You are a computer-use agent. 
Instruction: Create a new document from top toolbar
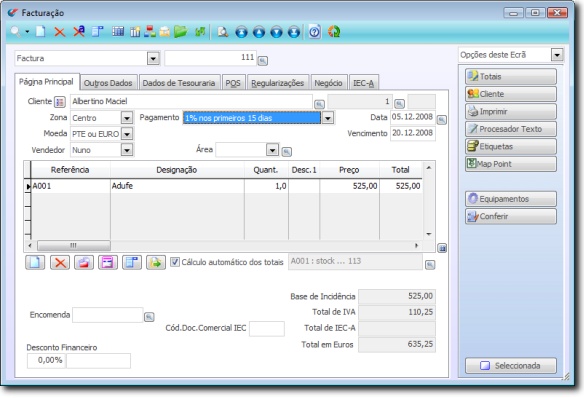41,32
